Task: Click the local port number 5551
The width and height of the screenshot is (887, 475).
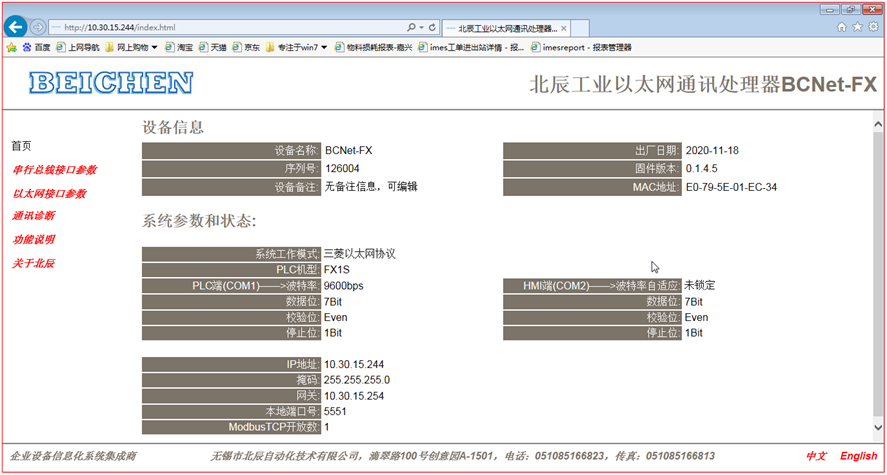Action: [x=335, y=412]
